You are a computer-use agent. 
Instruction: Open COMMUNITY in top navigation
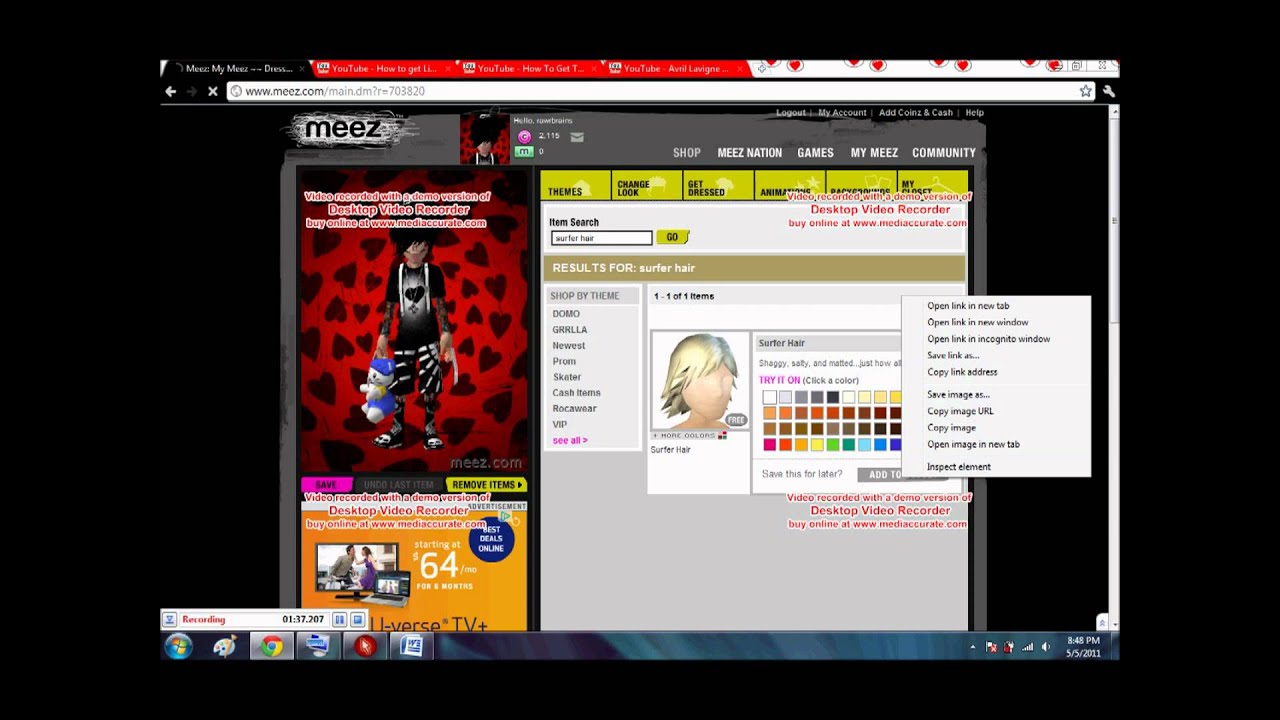click(x=943, y=153)
